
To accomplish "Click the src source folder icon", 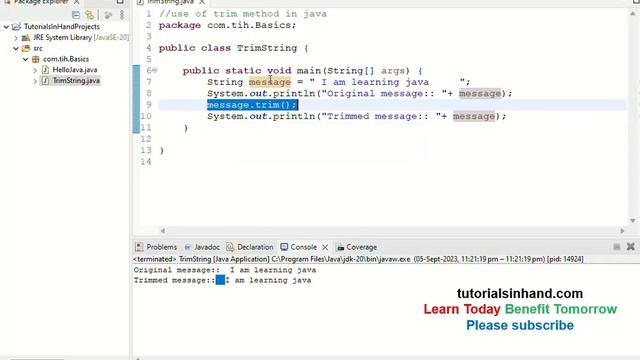I will [26, 48].
